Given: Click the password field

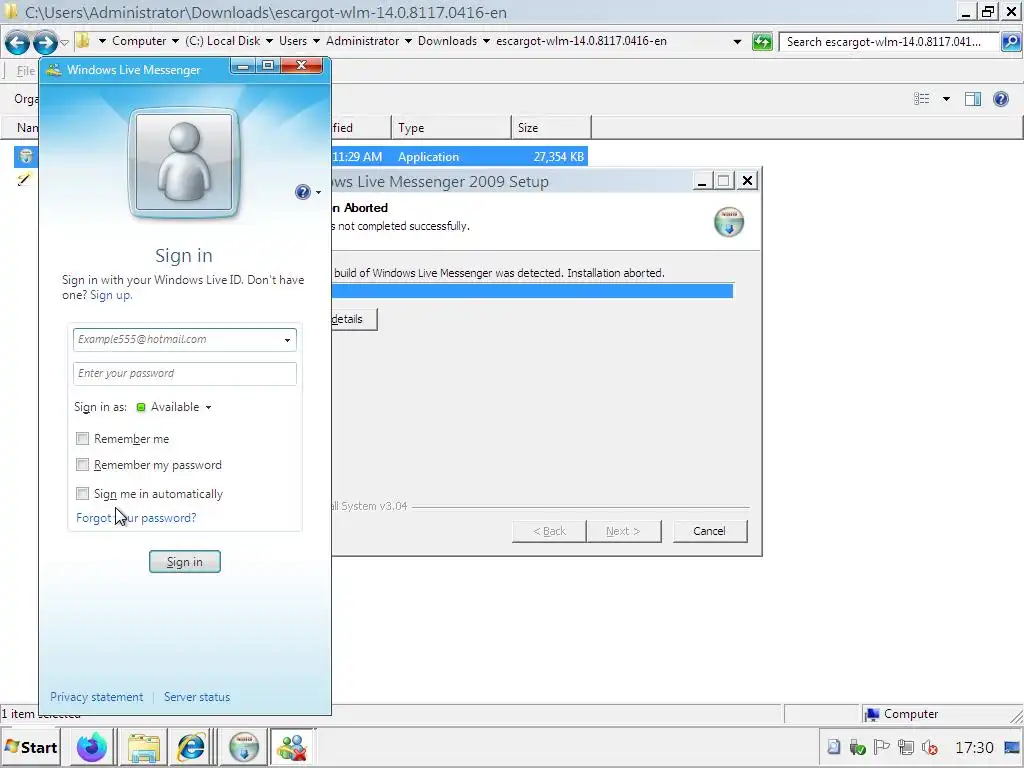Looking at the screenshot, I should (x=185, y=374).
